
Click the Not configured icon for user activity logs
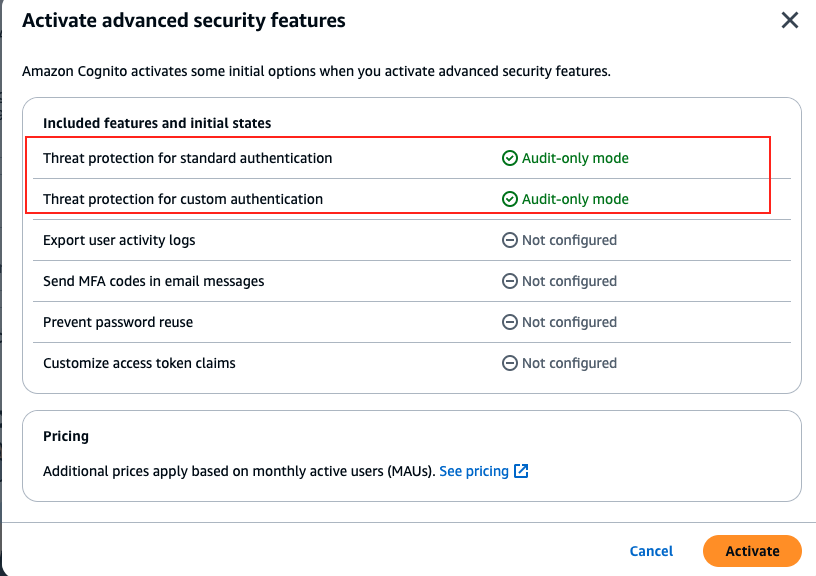click(510, 240)
